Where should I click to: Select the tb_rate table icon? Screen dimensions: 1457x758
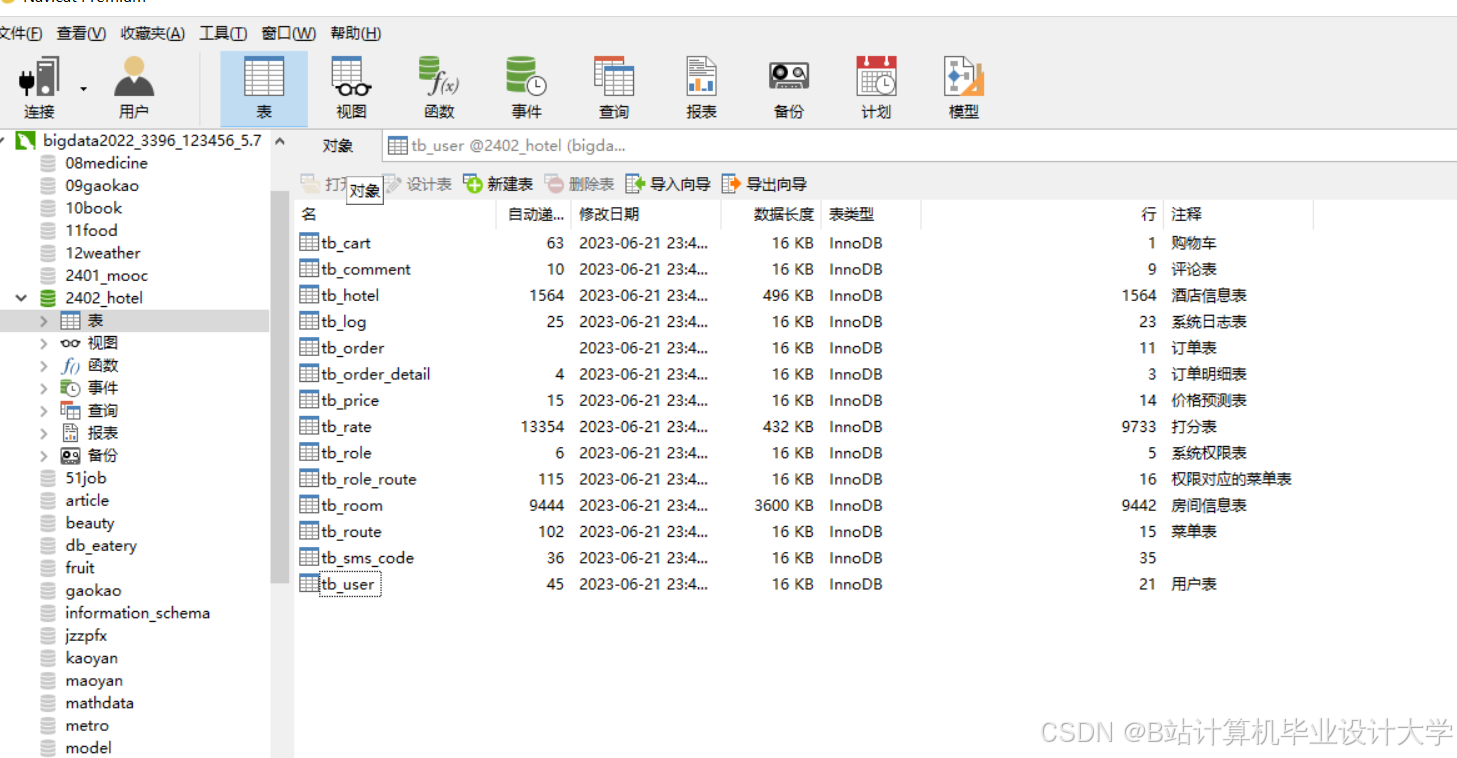coord(310,426)
